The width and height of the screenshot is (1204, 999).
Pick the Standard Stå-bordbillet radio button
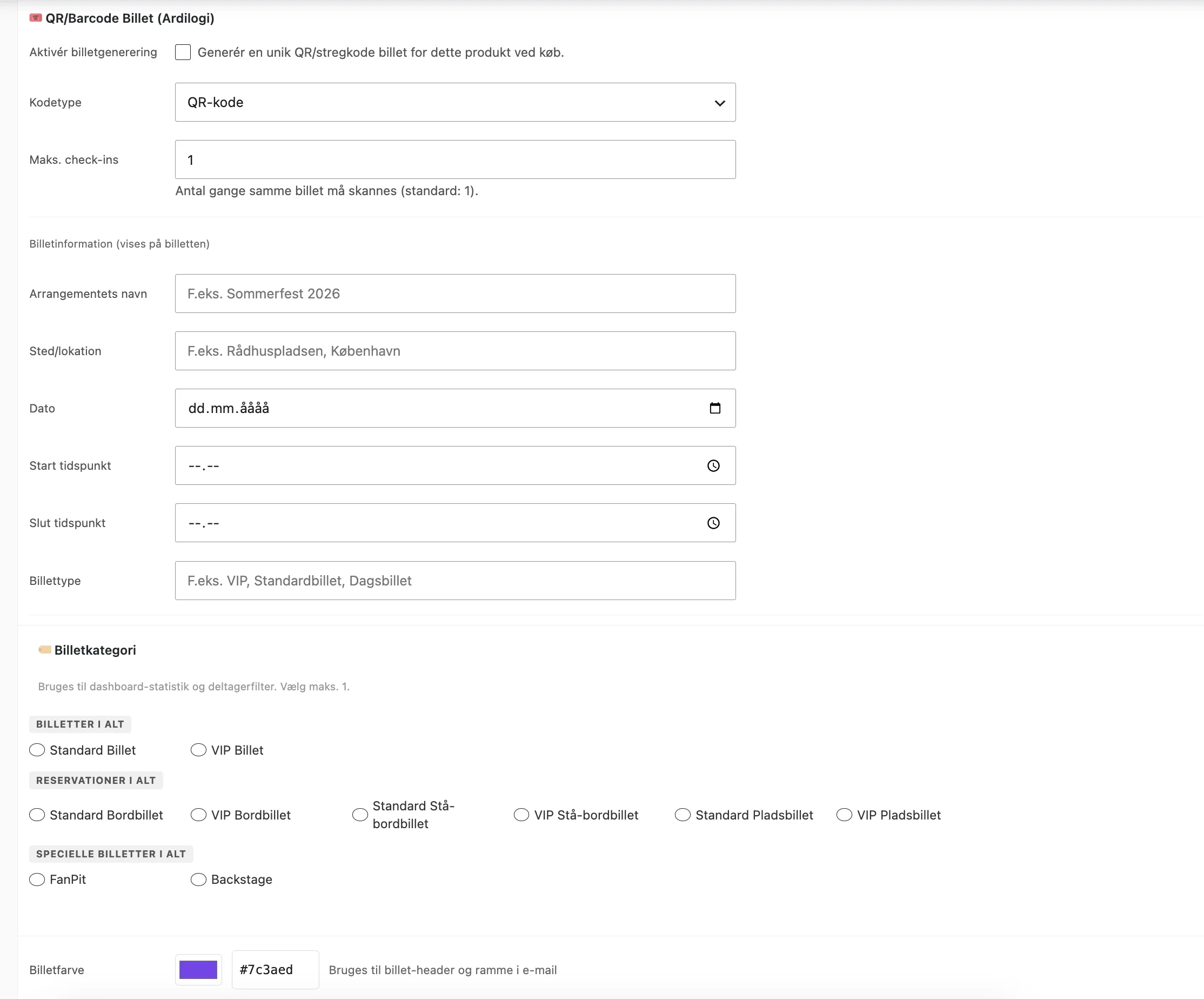[360, 815]
